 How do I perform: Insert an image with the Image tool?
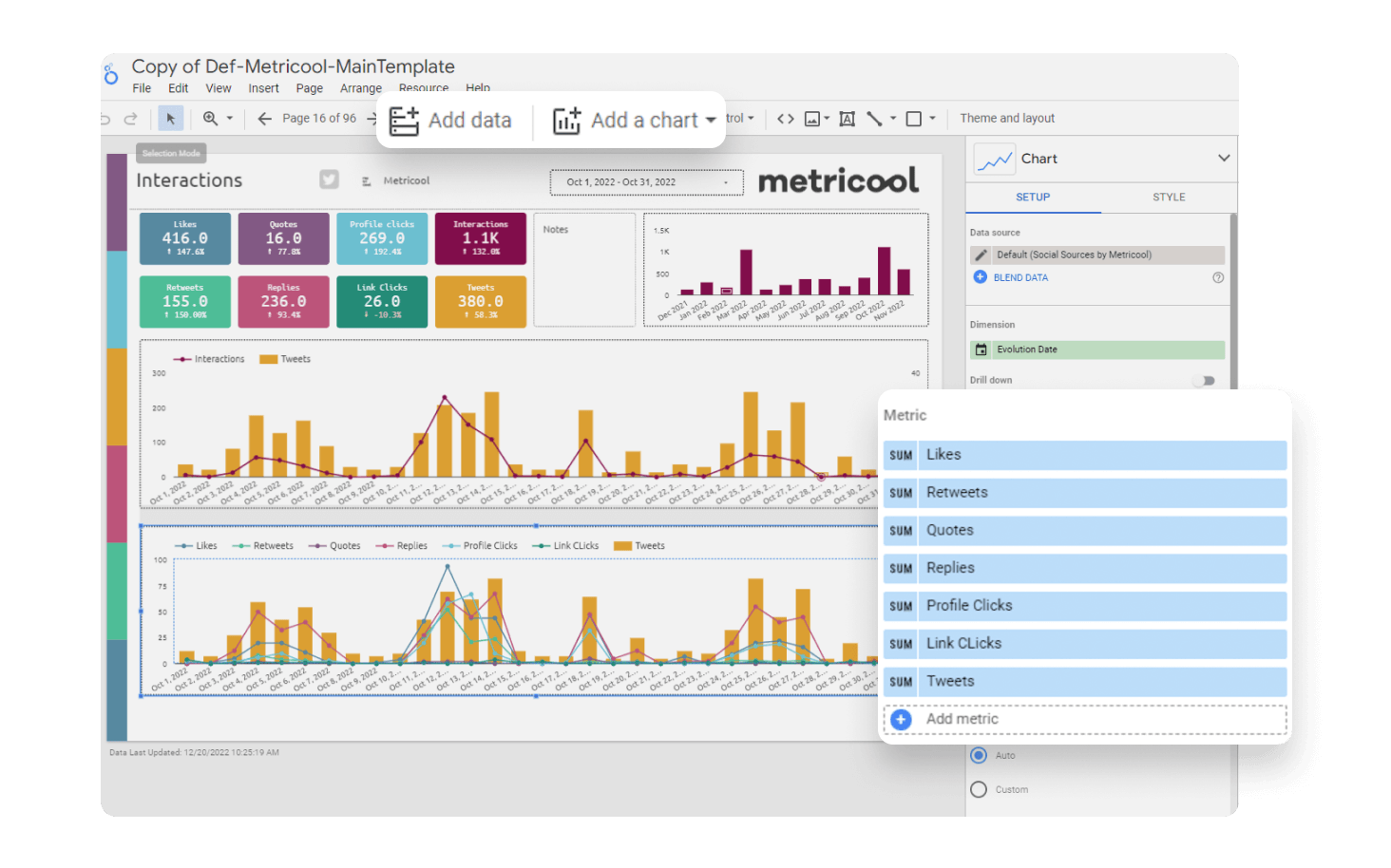812,118
